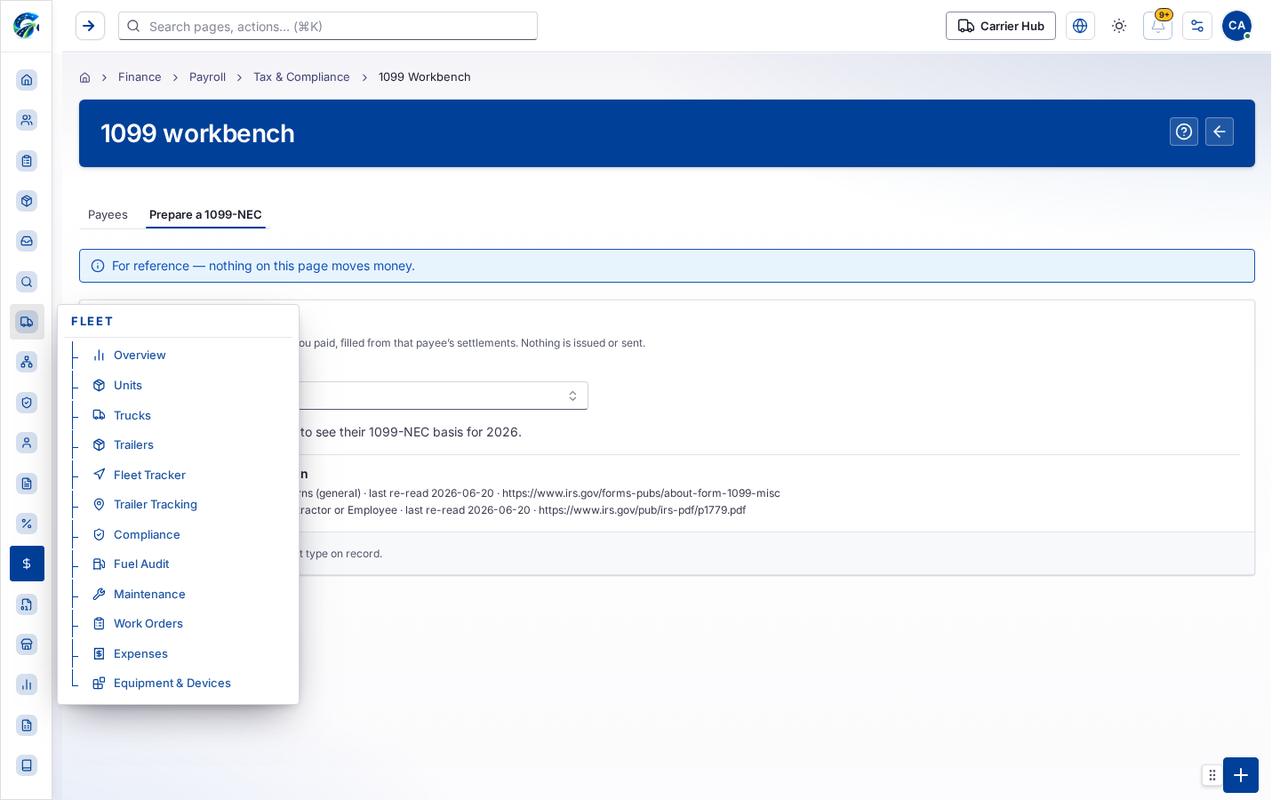Click the drag handle beside the plus button
1280x800 pixels.
(x=1212, y=775)
